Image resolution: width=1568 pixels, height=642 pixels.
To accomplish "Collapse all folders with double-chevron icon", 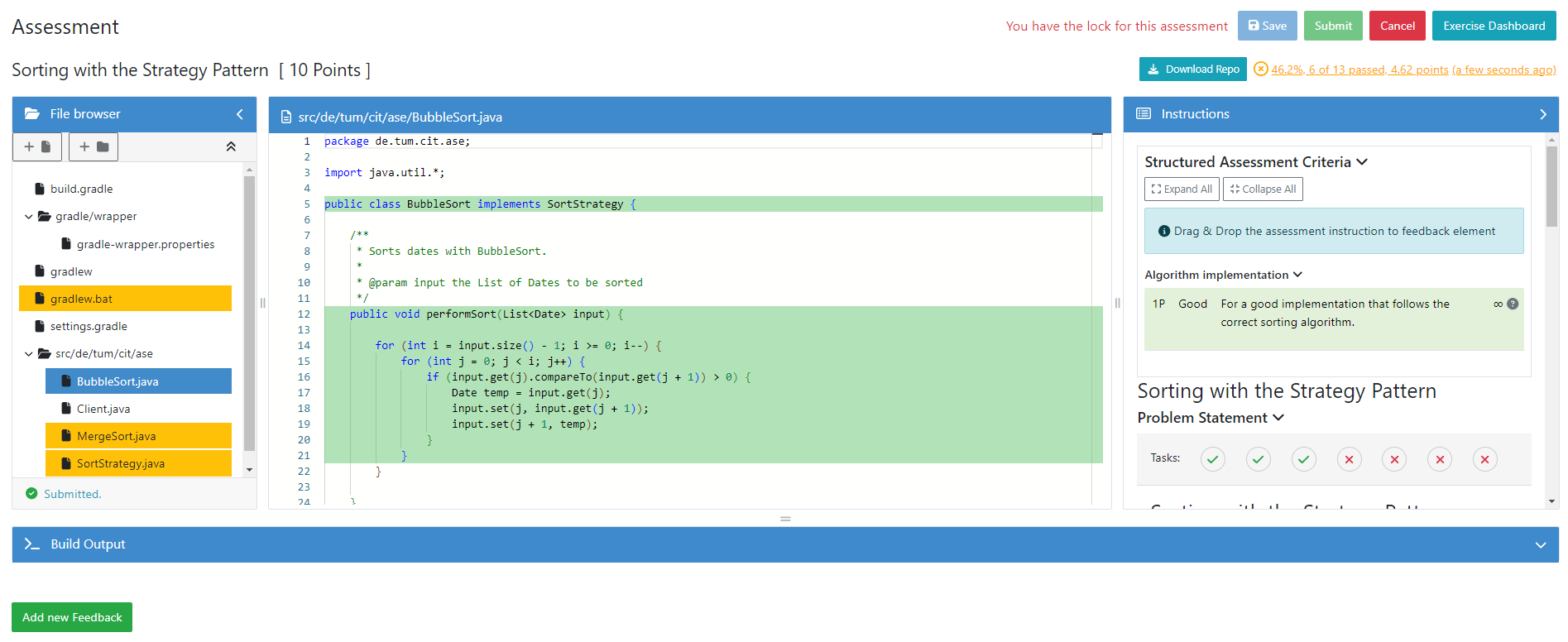I will tap(231, 146).
